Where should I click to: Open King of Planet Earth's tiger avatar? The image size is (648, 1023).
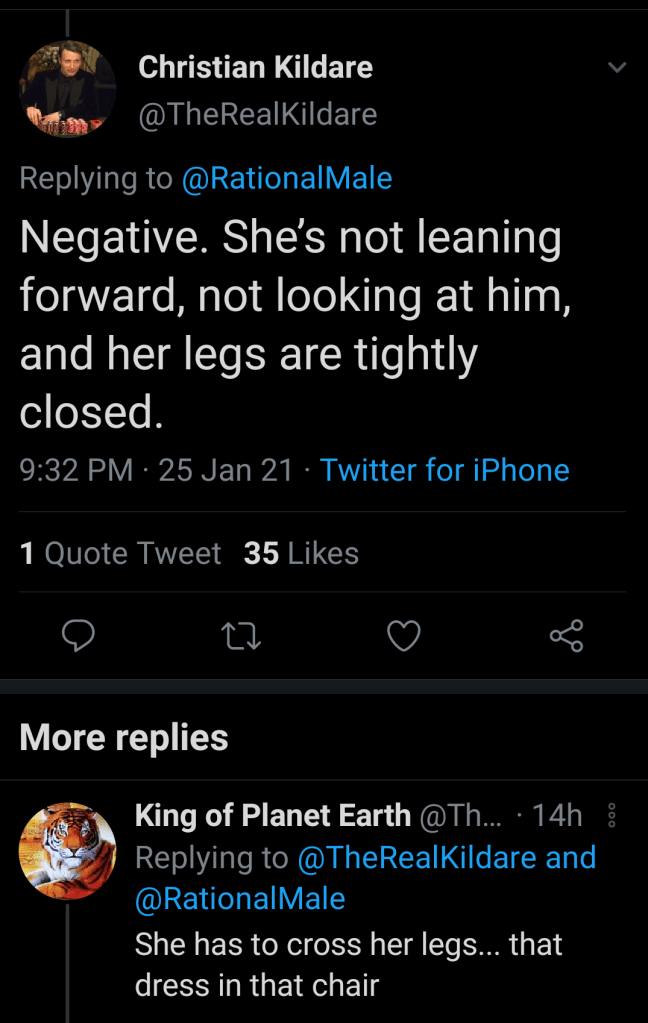point(67,850)
